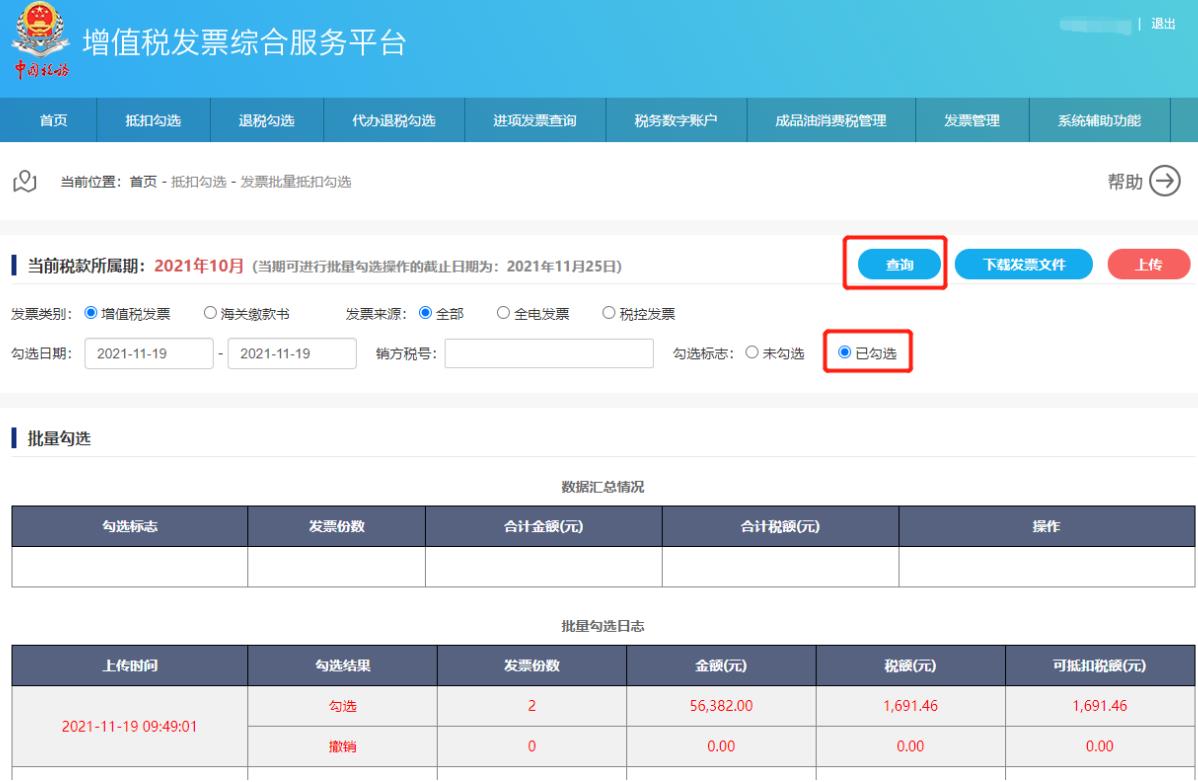Select the 已勾选 status option

click(x=845, y=353)
